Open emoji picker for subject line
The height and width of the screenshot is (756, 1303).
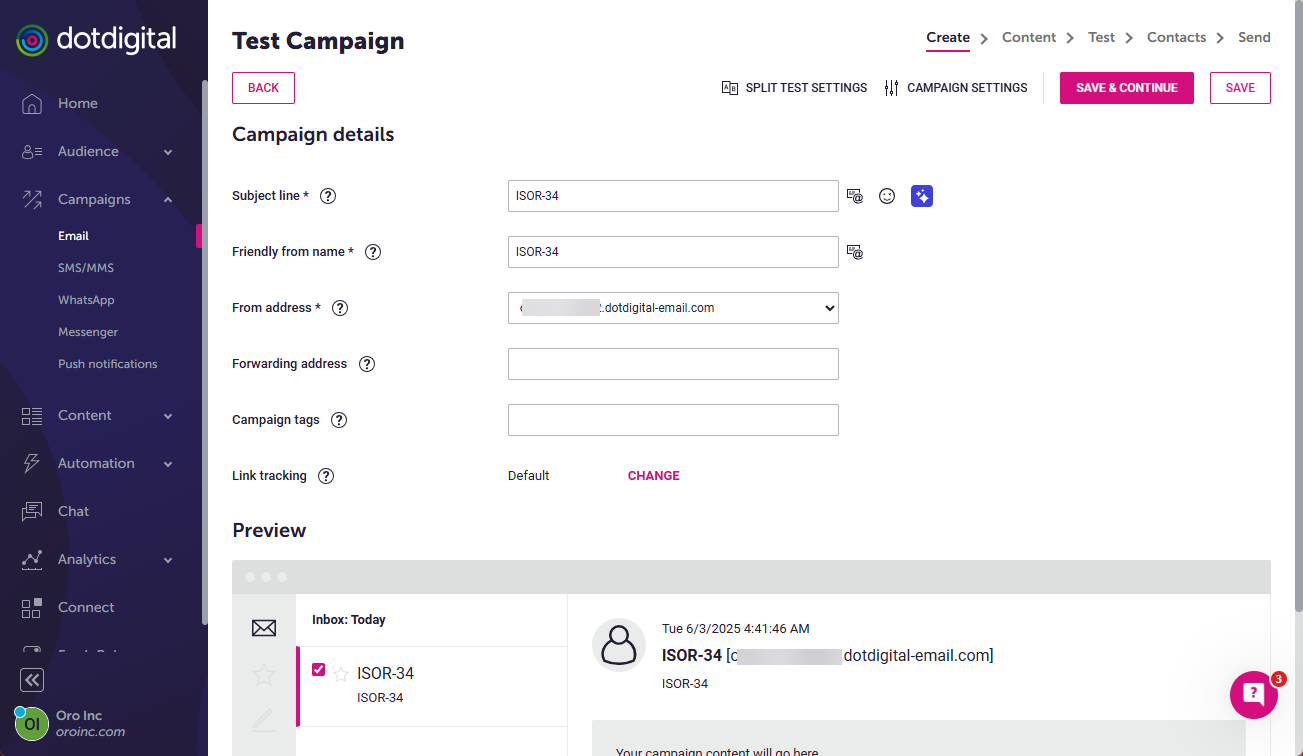tap(887, 196)
